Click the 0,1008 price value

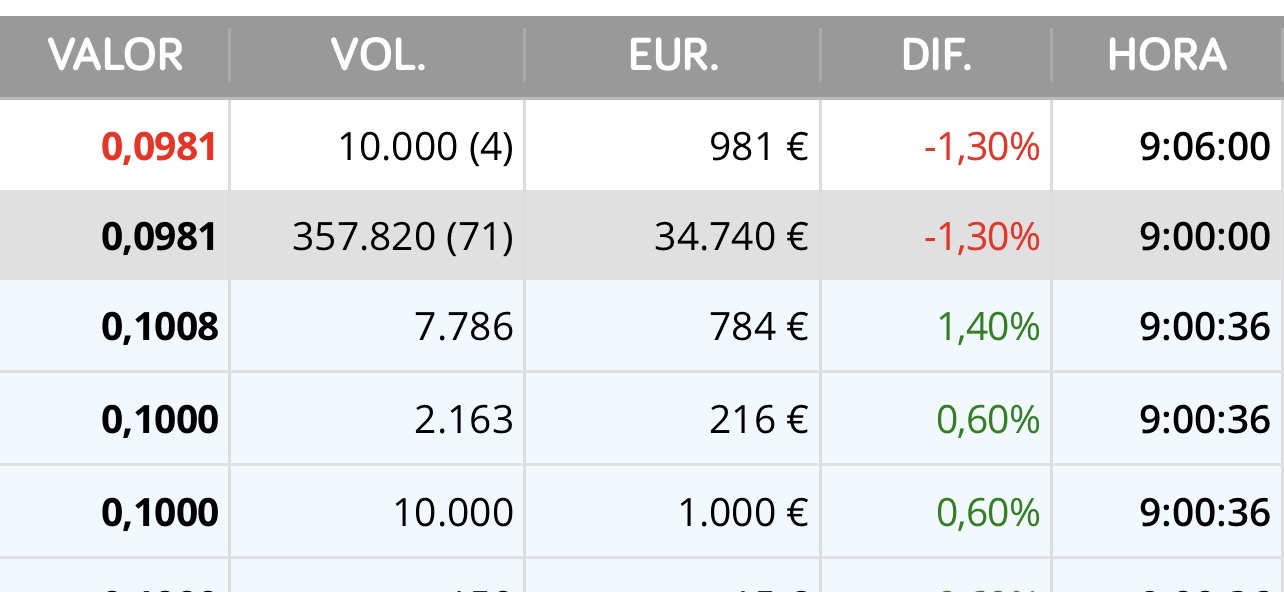point(159,327)
